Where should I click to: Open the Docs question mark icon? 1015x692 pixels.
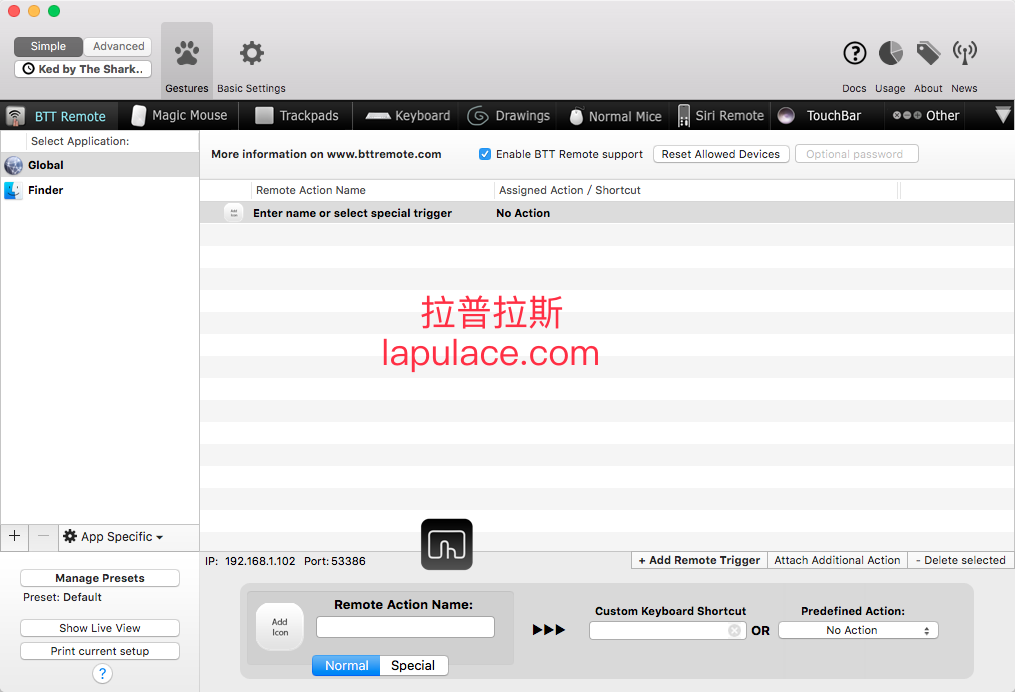click(854, 53)
